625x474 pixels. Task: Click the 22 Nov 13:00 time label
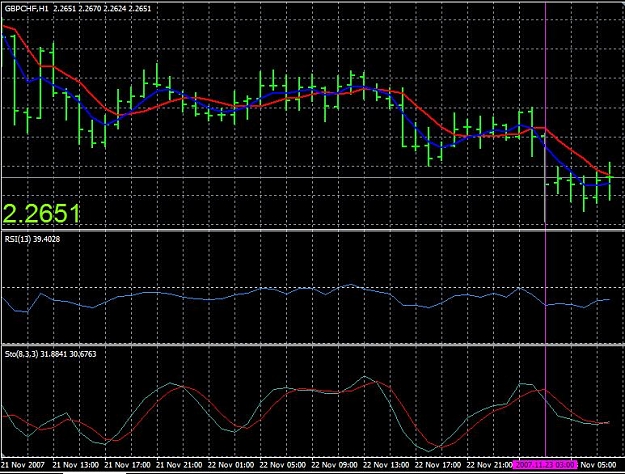click(386, 465)
